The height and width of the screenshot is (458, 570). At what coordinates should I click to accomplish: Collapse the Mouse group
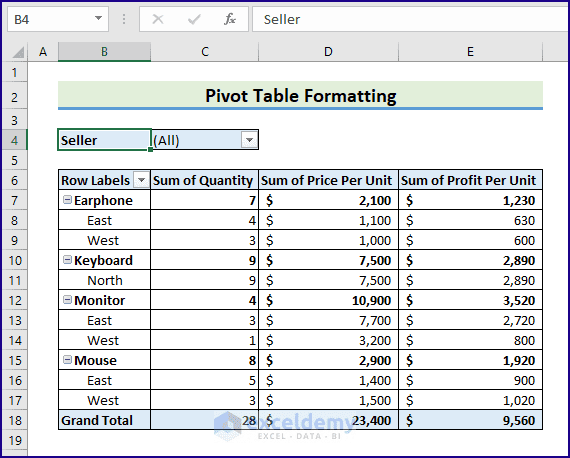67,359
